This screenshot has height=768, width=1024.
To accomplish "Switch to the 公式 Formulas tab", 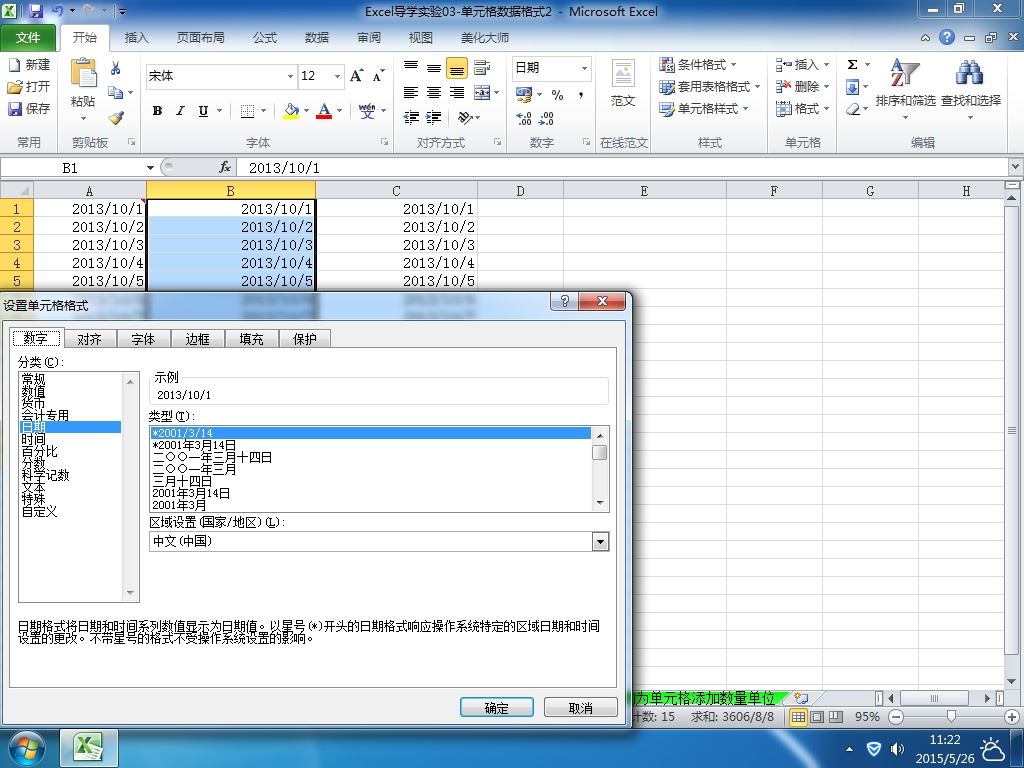I will (265, 38).
